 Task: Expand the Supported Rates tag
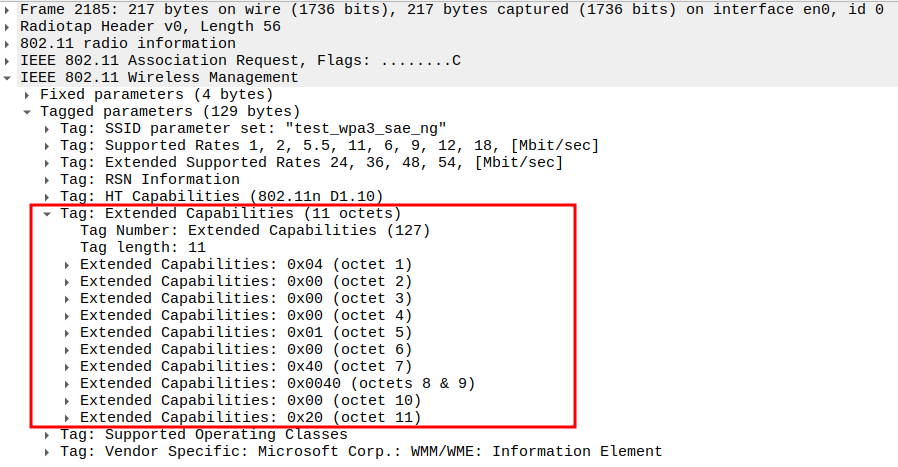pyautogui.click(x=48, y=145)
